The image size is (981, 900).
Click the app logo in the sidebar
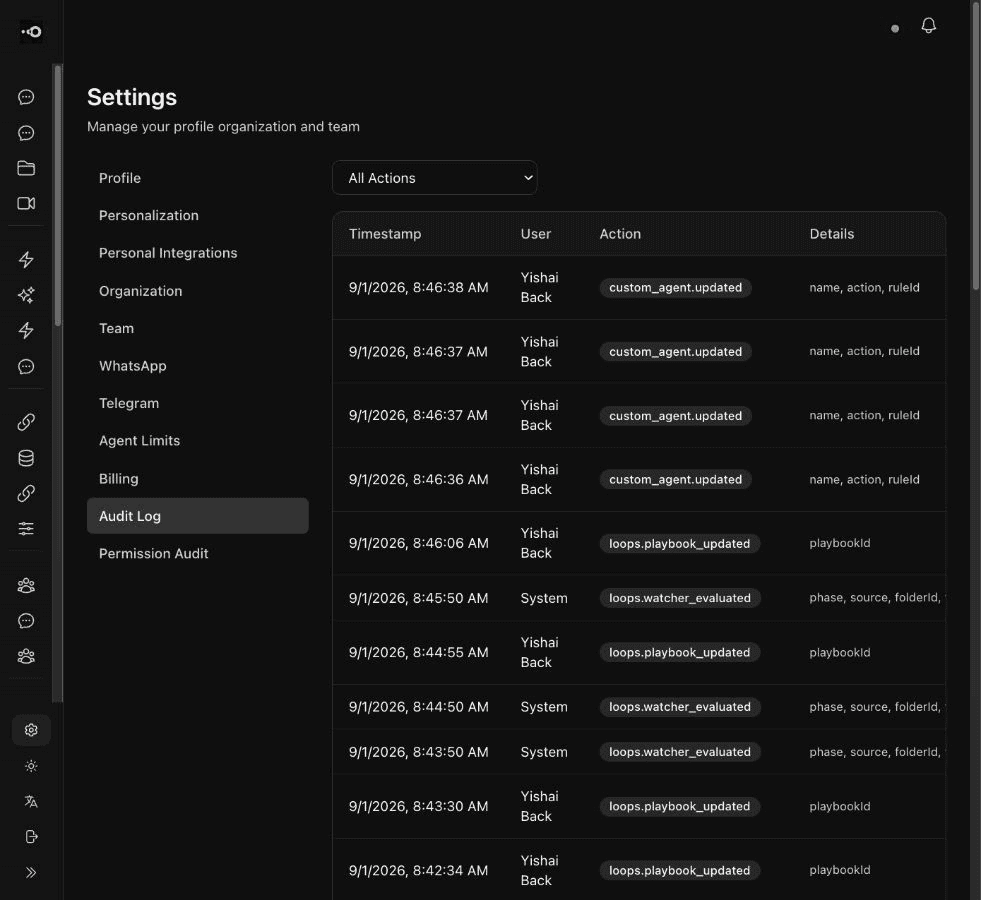pyautogui.click(x=31, y=31)
